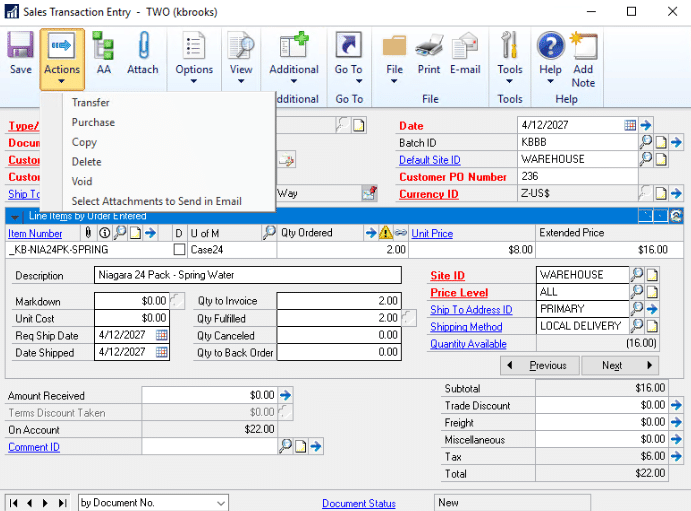This screenshot has height=511, width=691.
Task: Click the Customer PO Number field
Action: [x=578, y=176]
